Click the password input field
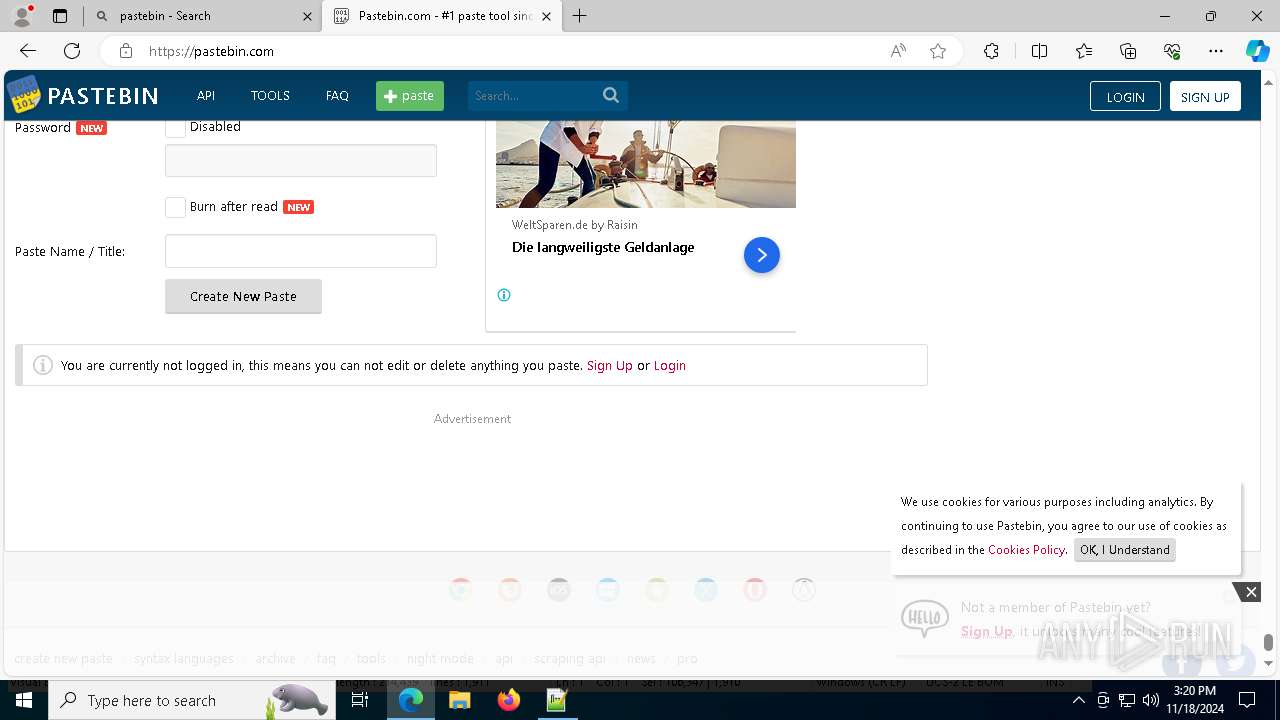This screenshot has height=720, width=1280. click(x=301, y=161)
